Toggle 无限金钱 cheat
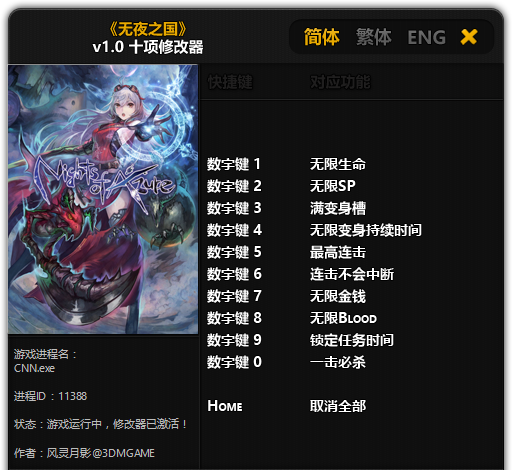Screen dimensions: 512x470 [x=338, y=296]
